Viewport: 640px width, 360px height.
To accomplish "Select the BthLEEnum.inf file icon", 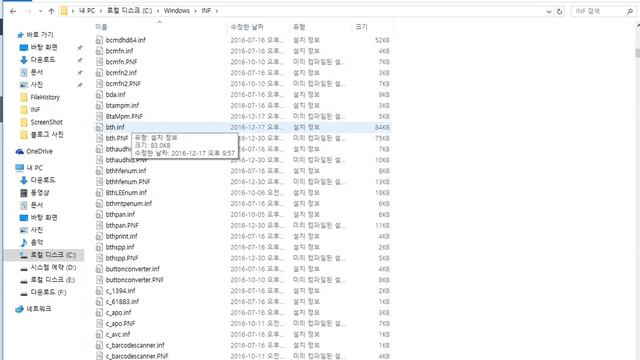I will click(99, 193).
